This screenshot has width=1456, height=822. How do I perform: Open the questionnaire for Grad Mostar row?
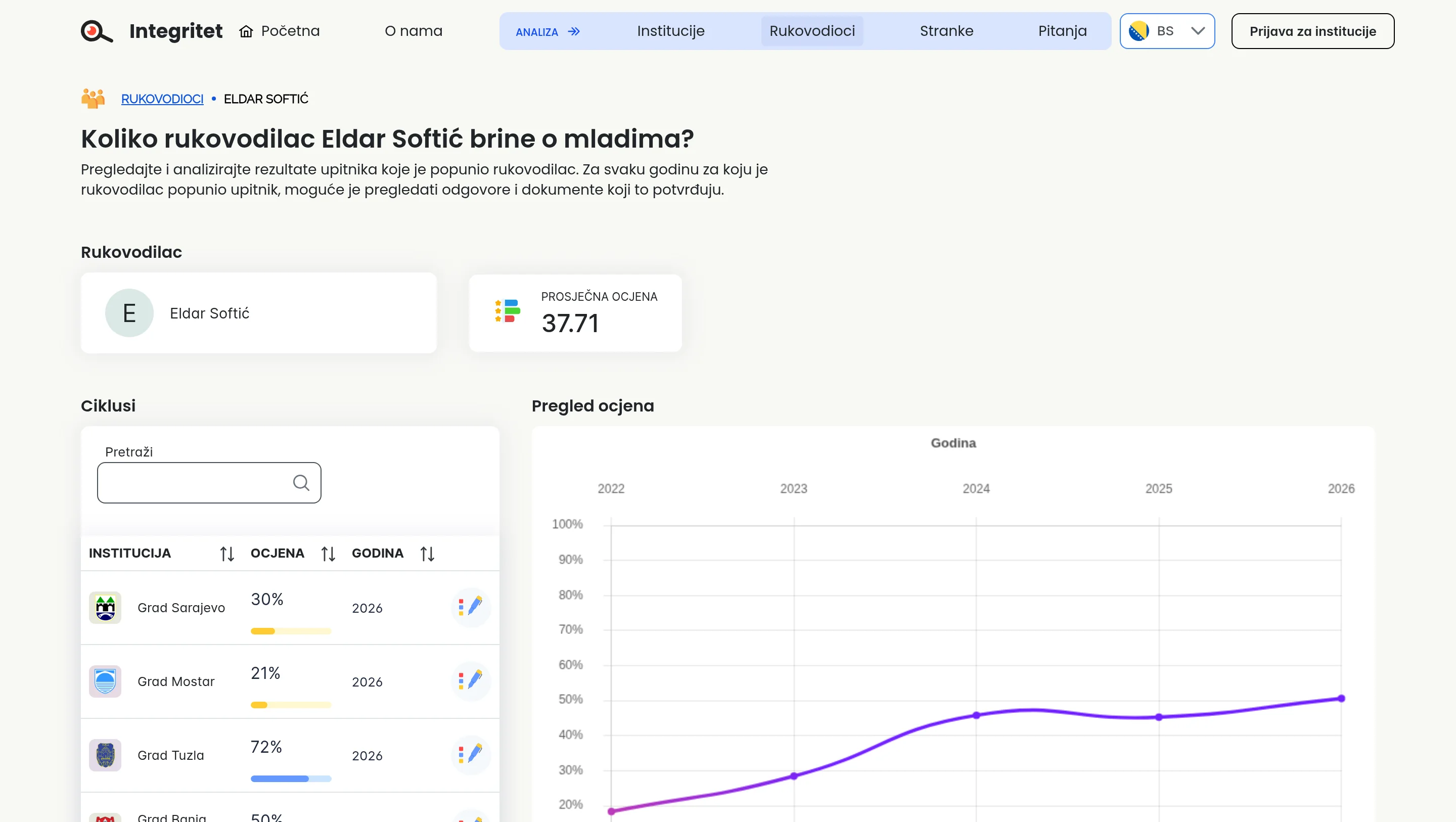click(x=471, y=682)
